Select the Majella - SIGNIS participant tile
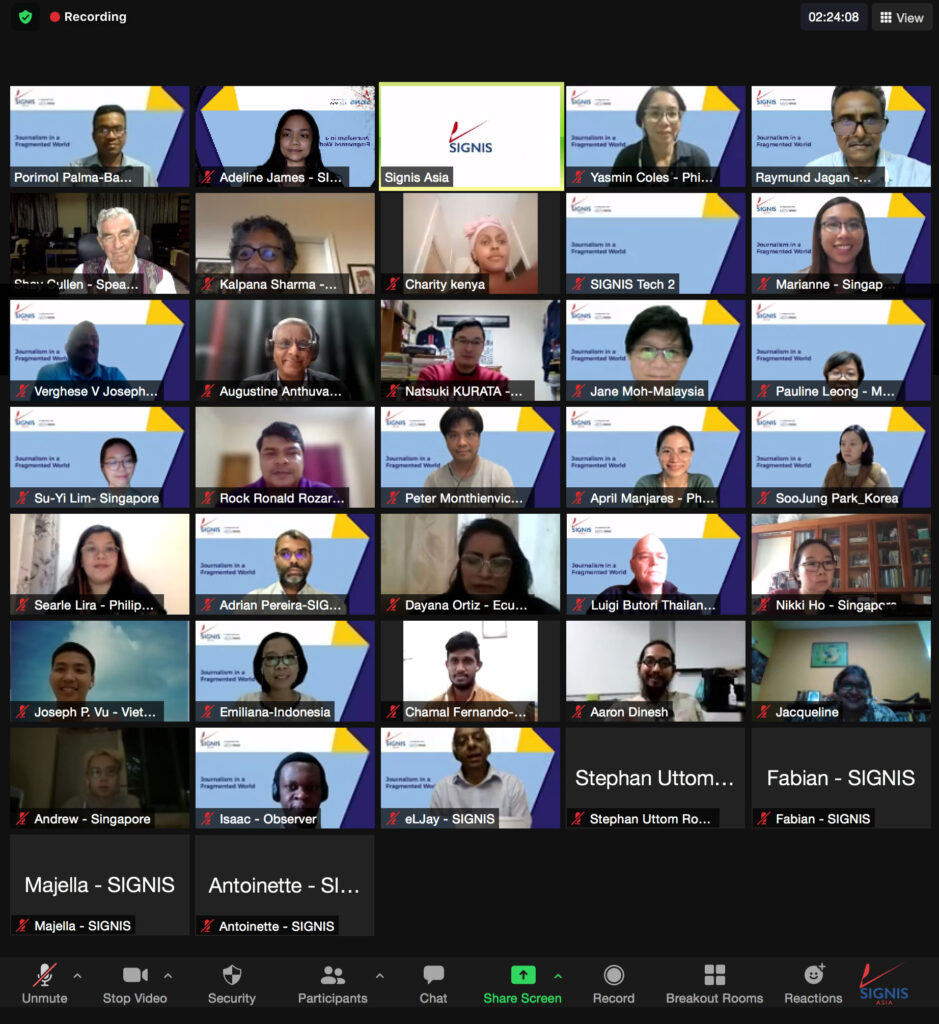Viewport: 939px width, 1024px height. click(x=99, y=885)
